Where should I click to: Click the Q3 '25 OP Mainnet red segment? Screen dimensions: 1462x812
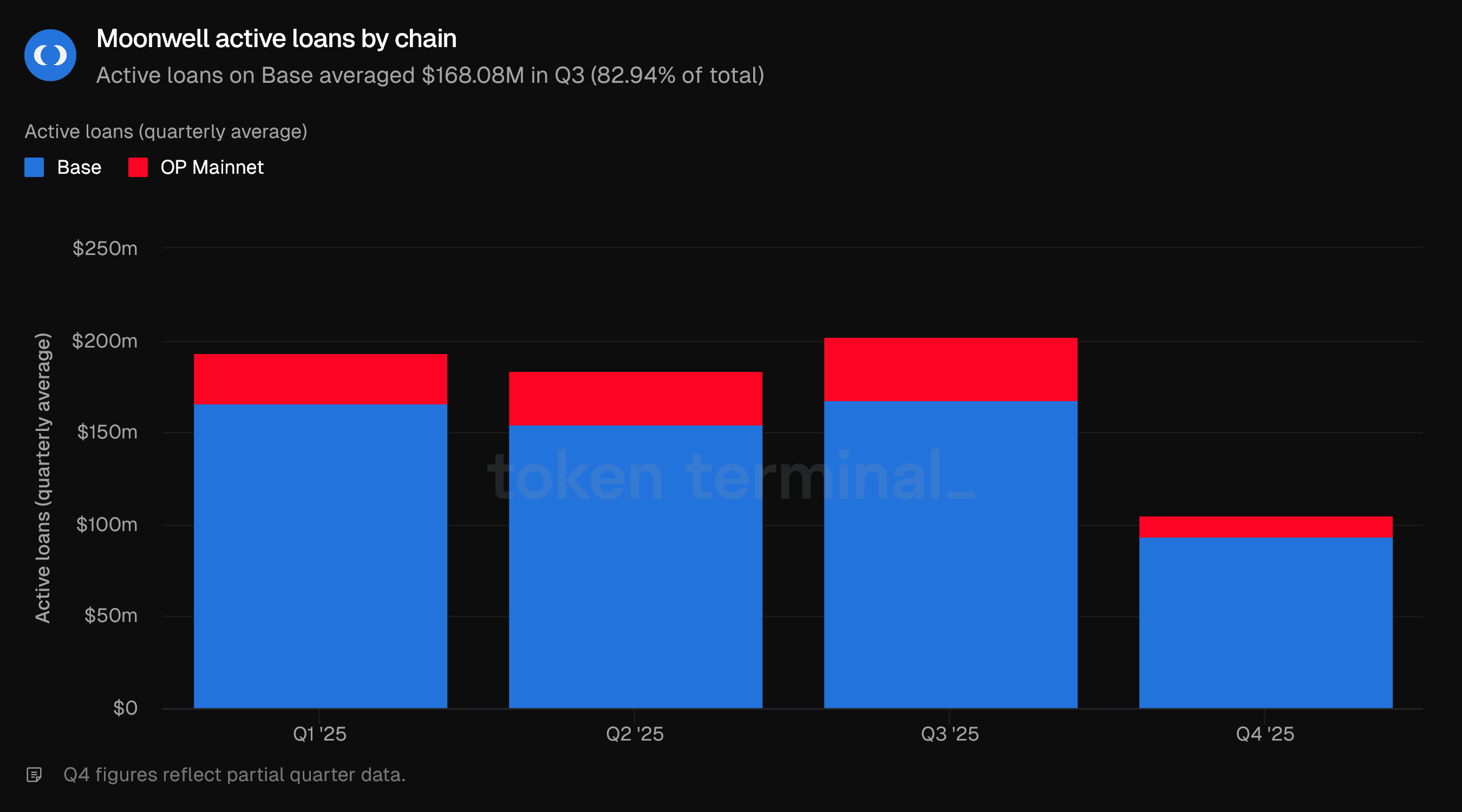[x=950, y=369]
